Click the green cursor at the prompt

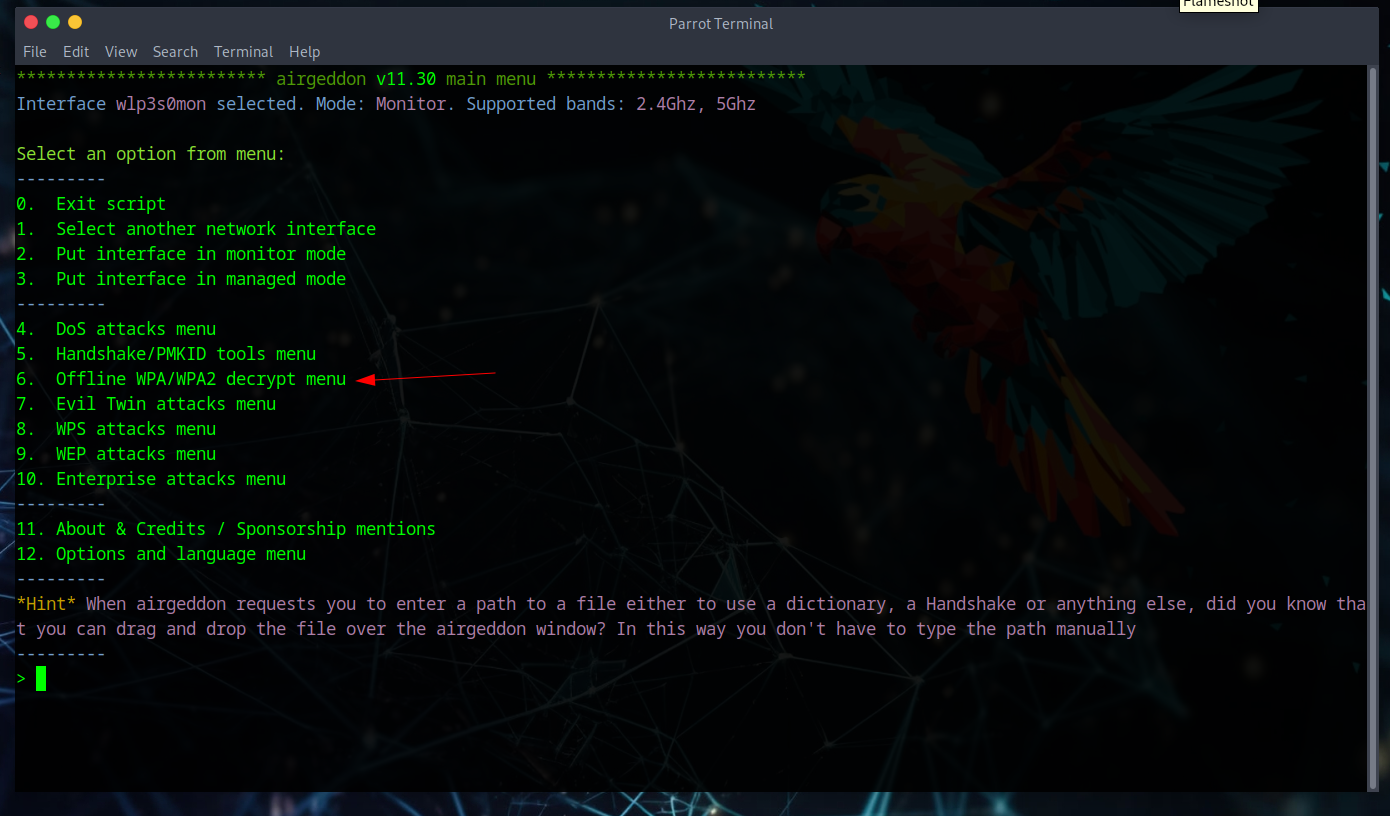click(41, 679)
